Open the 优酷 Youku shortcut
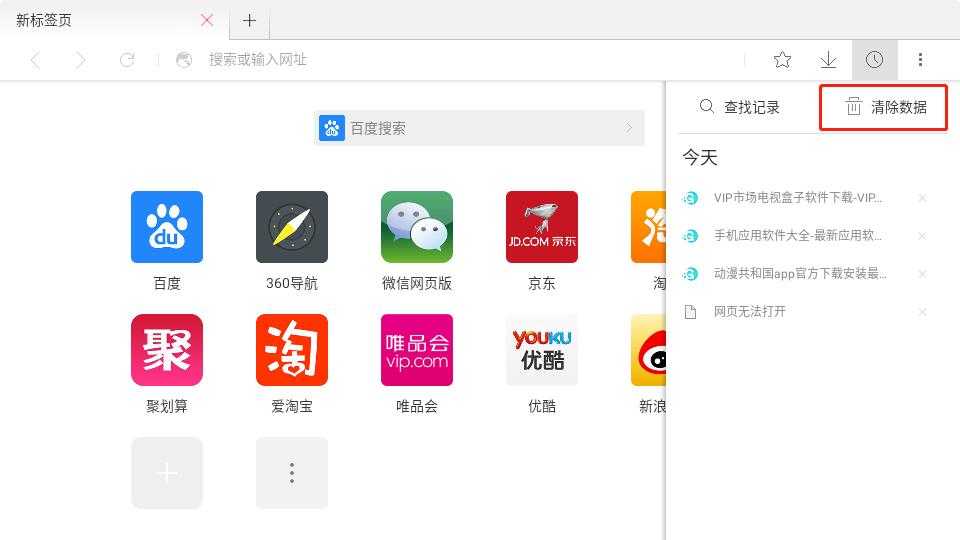 (x=542, y=350)
